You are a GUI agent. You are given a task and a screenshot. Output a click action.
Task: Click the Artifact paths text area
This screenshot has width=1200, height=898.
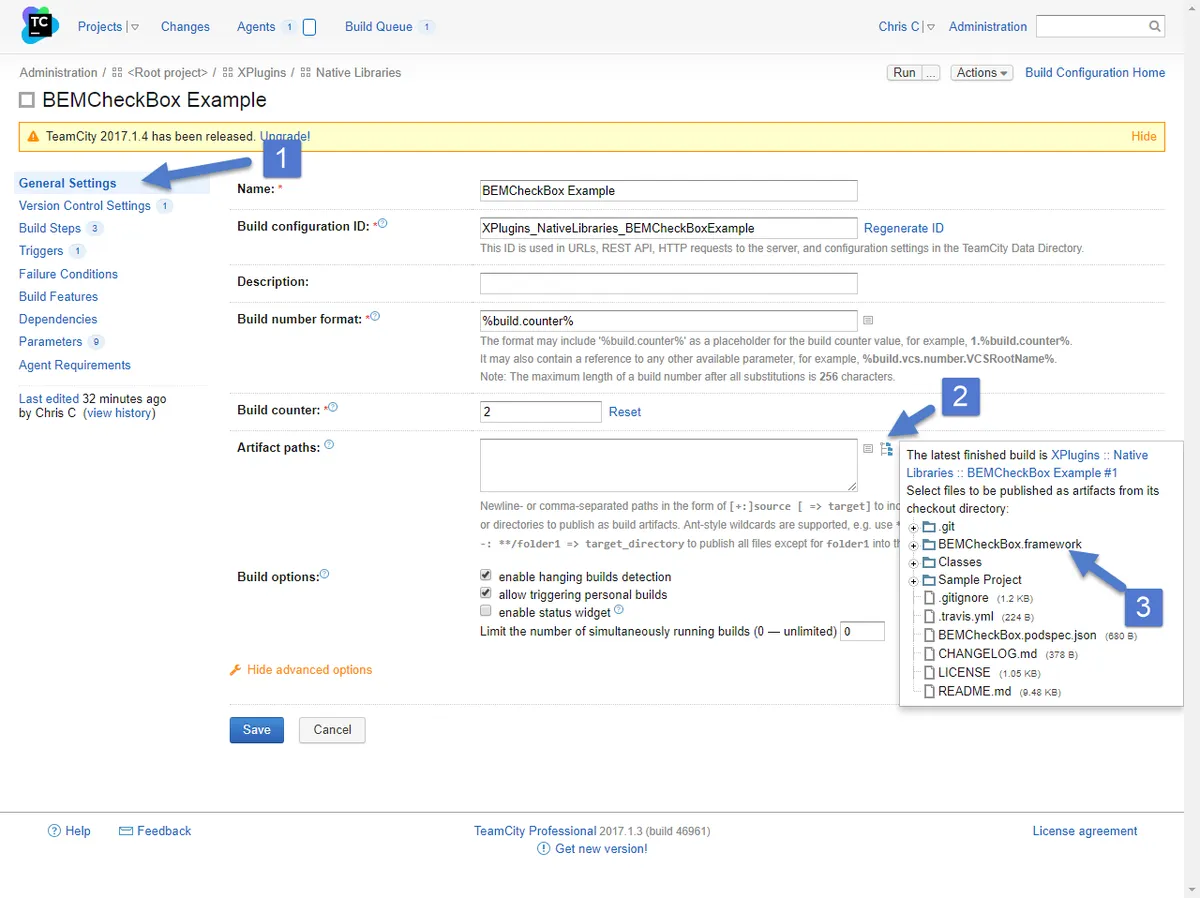(x=669, y=465)
